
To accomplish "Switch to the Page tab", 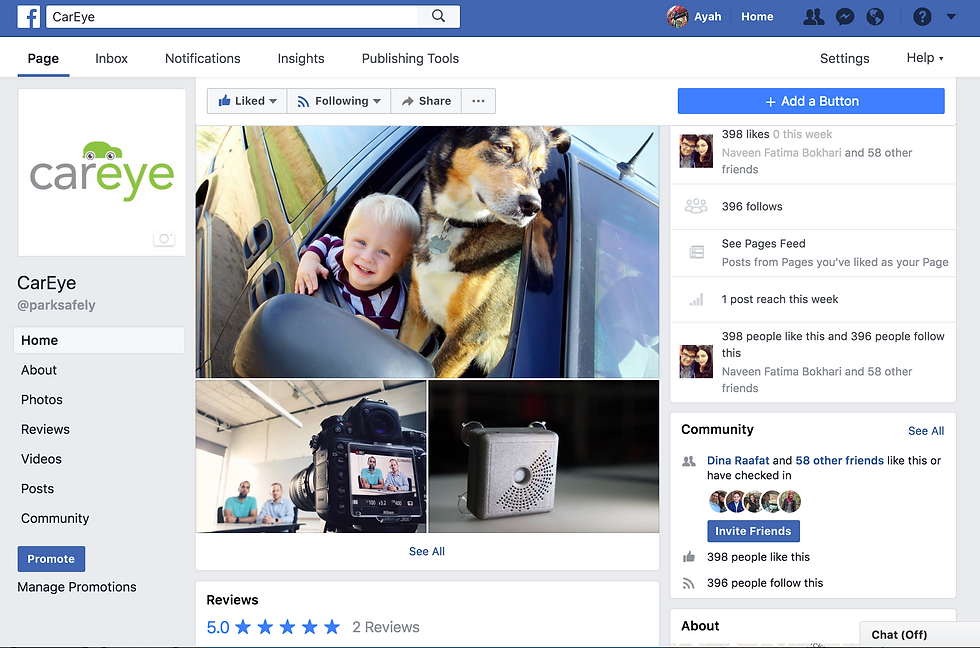I will click(x=43, y=59).
